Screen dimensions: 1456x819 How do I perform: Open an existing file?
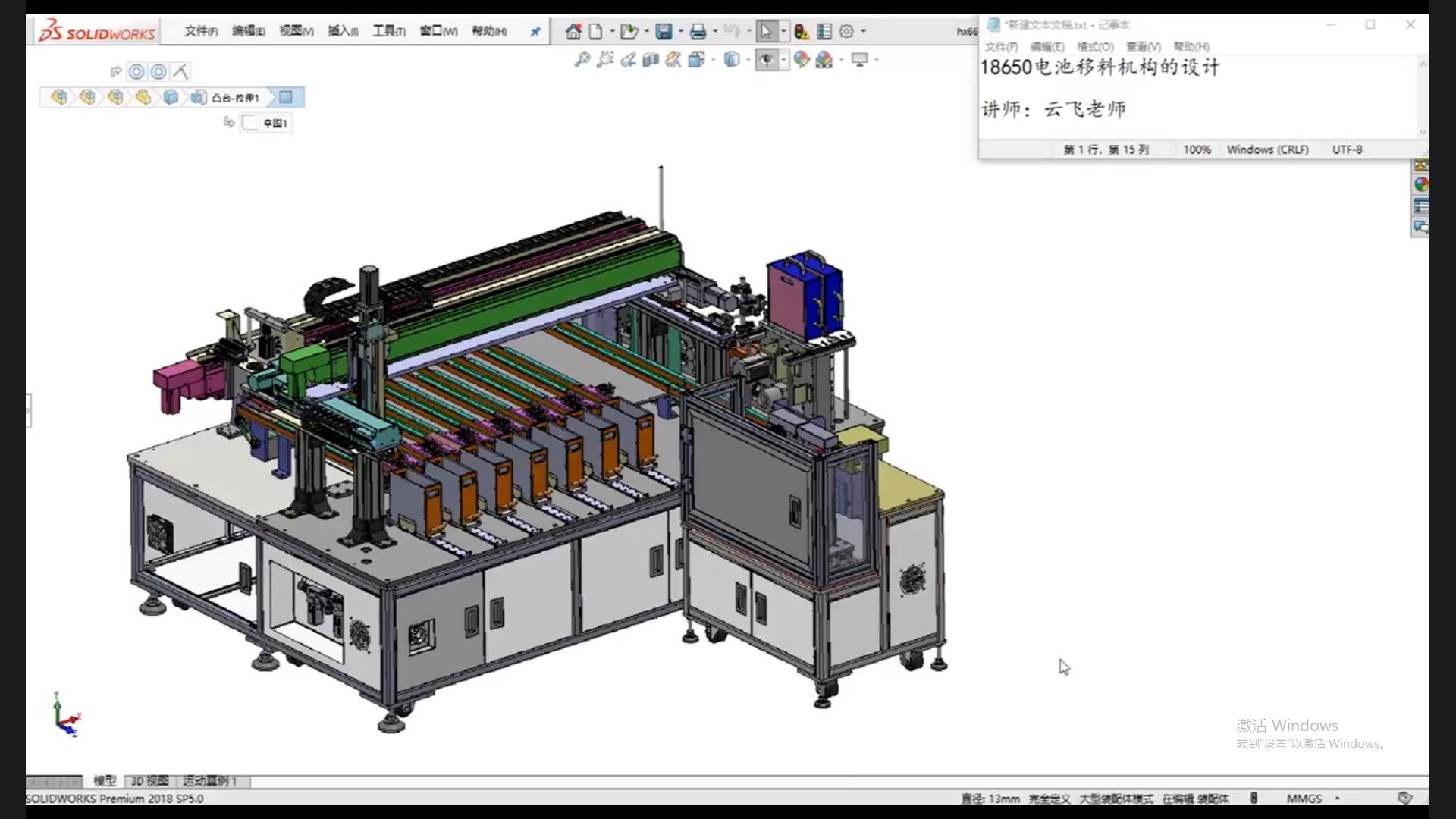coord(629,31)
